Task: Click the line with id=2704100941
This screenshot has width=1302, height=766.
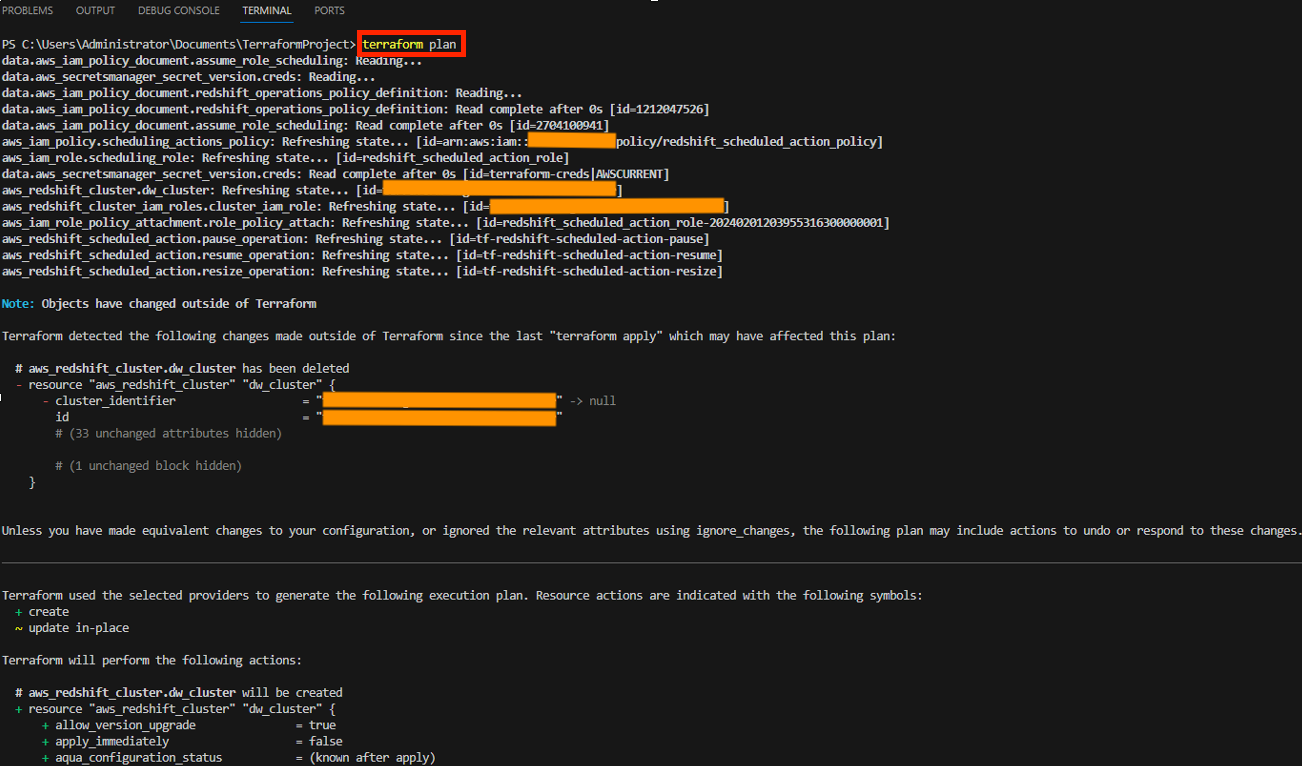Action: 306,126
